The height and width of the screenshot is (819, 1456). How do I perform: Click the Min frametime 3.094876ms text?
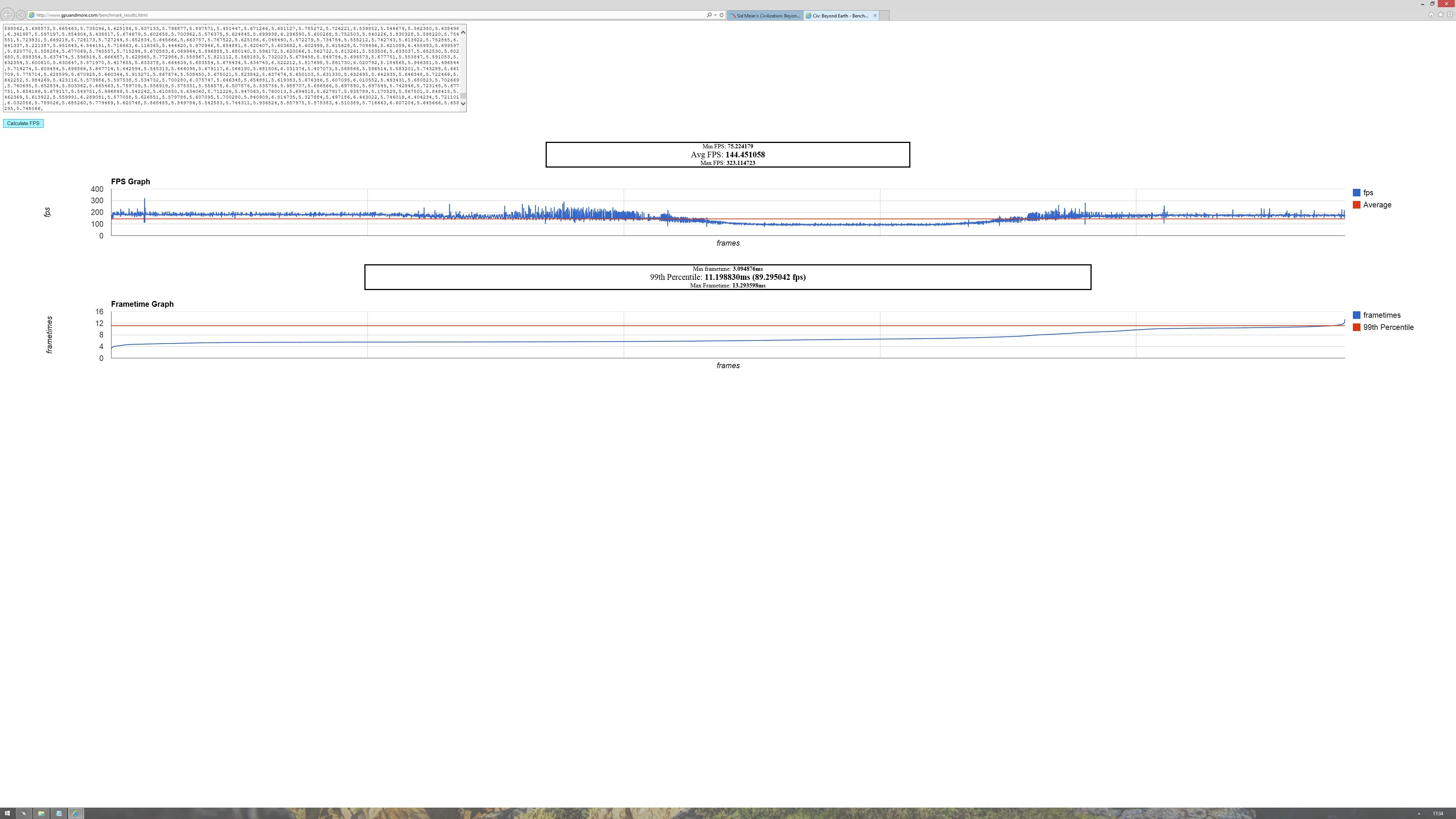(x=728, y=269)
